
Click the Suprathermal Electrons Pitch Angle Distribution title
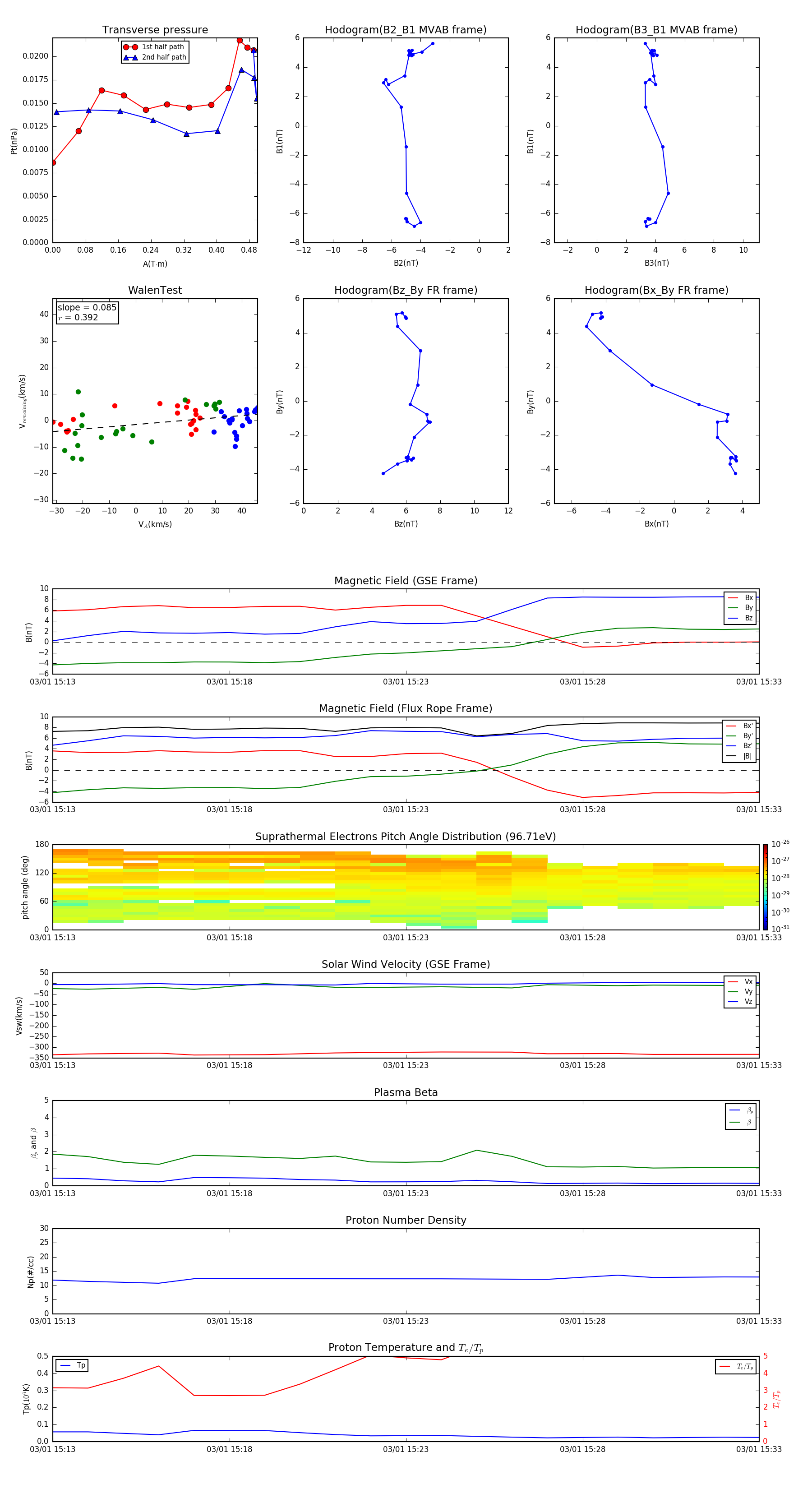click(x=406, y=837)
